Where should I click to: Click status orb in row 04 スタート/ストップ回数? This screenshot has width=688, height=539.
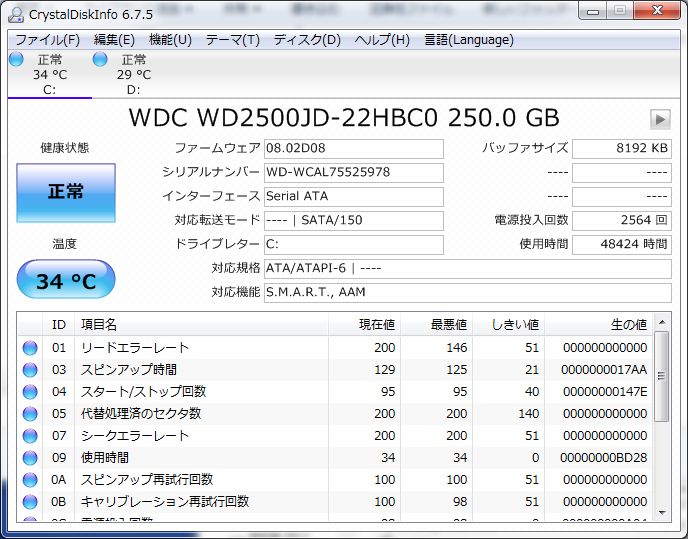click(x=30, y=392)
